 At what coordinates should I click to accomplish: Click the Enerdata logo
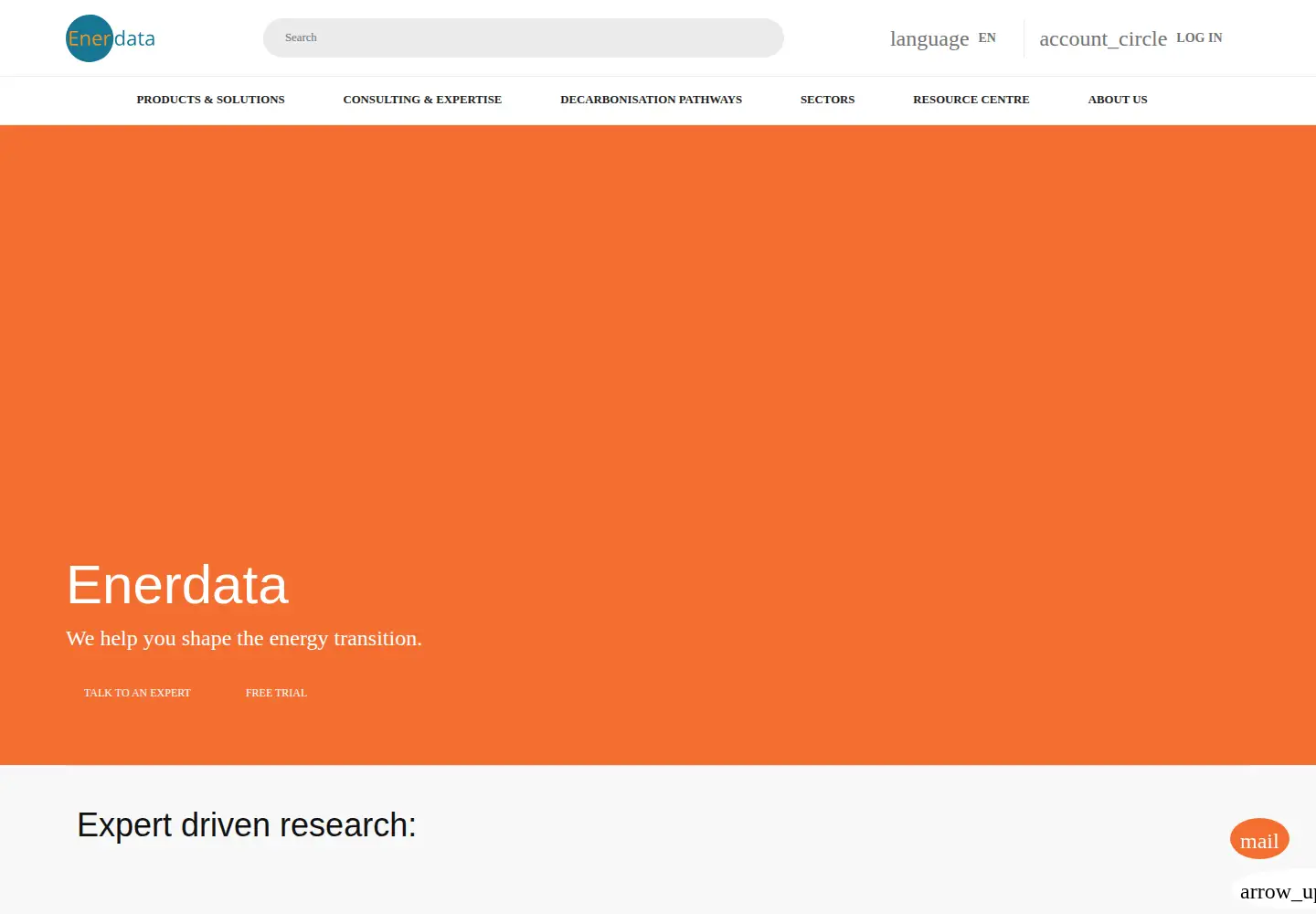[x=111, y=38]
